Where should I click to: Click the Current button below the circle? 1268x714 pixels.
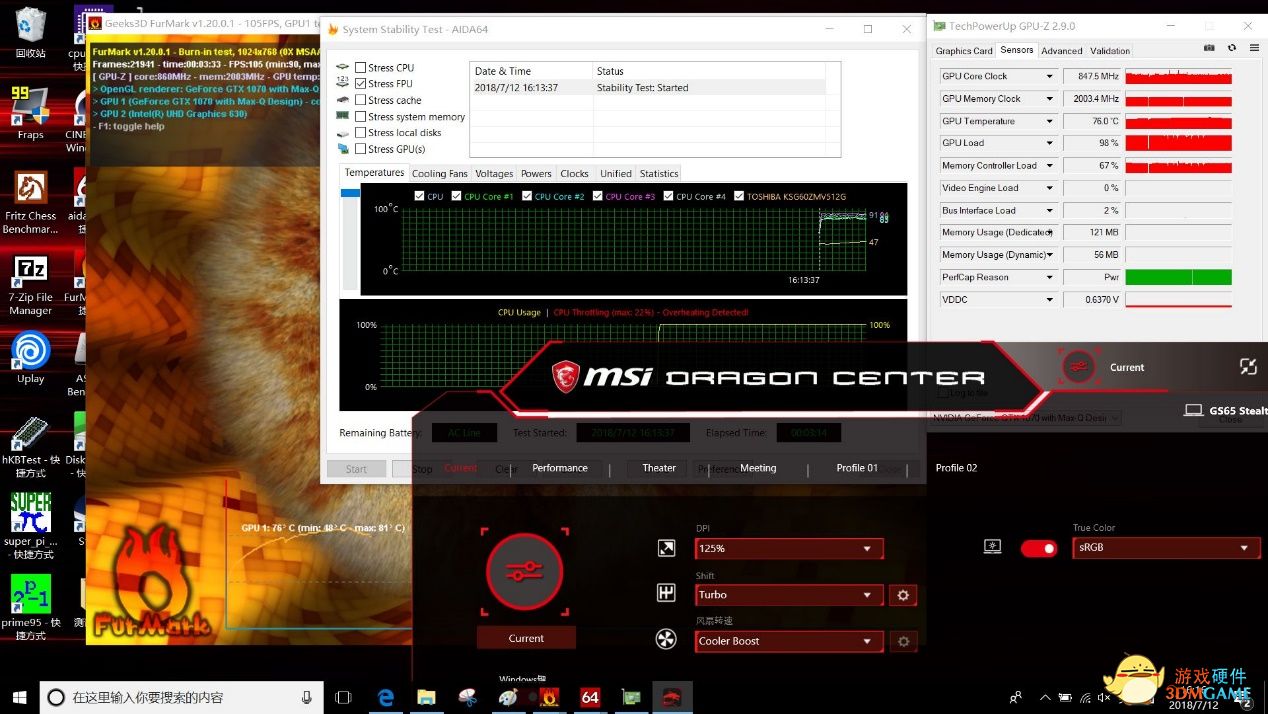click(526, 638)
